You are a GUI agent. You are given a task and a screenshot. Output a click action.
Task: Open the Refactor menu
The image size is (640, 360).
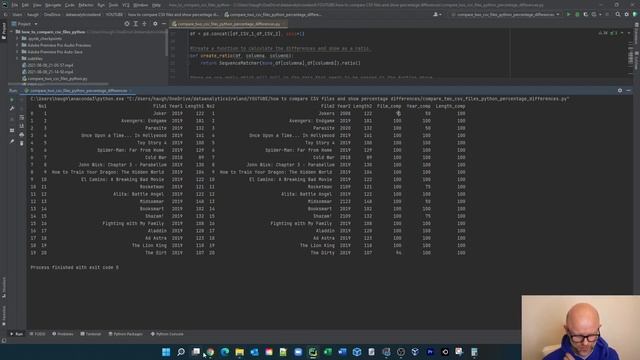coord(86,5)
